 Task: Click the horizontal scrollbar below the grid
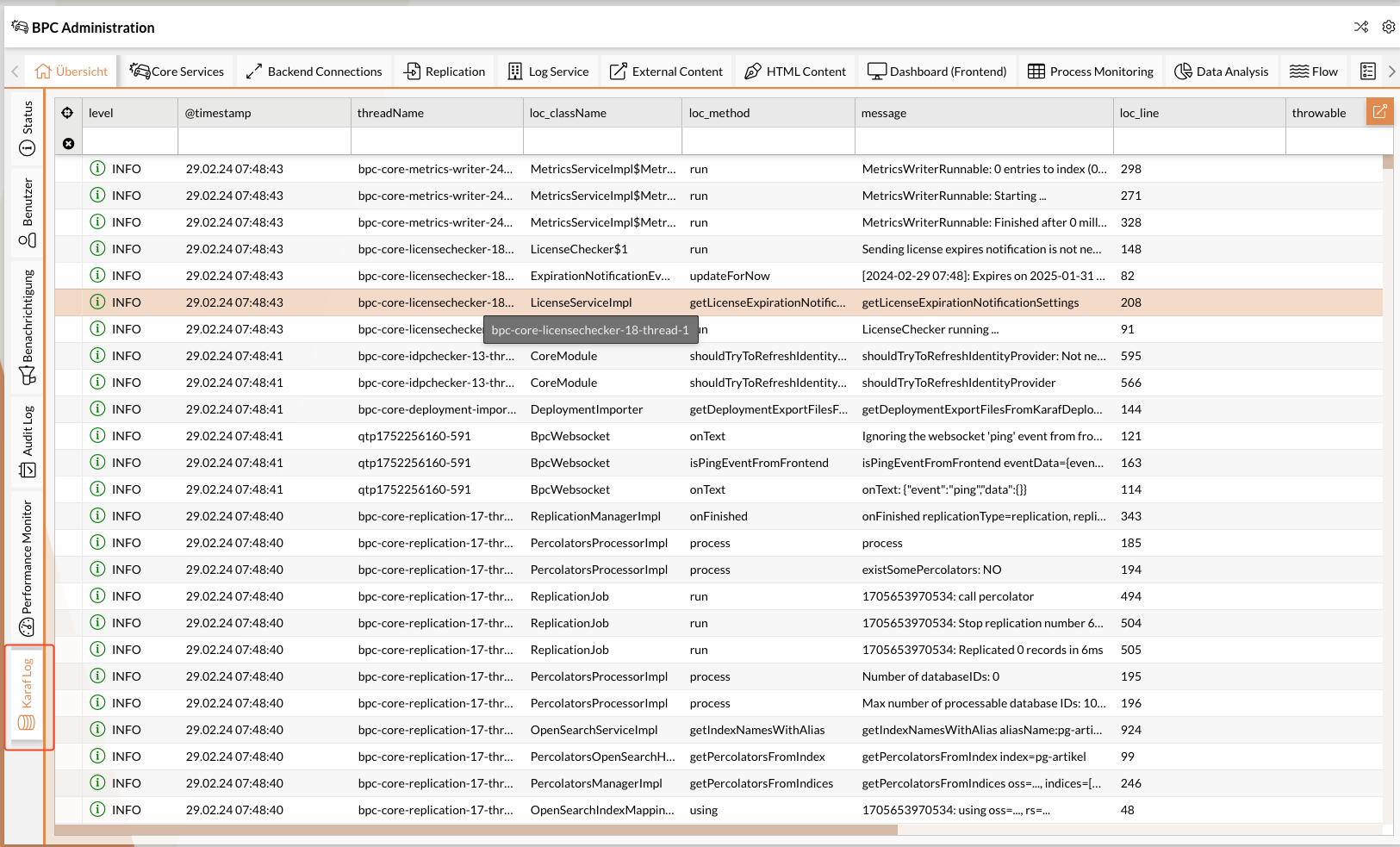476,830
